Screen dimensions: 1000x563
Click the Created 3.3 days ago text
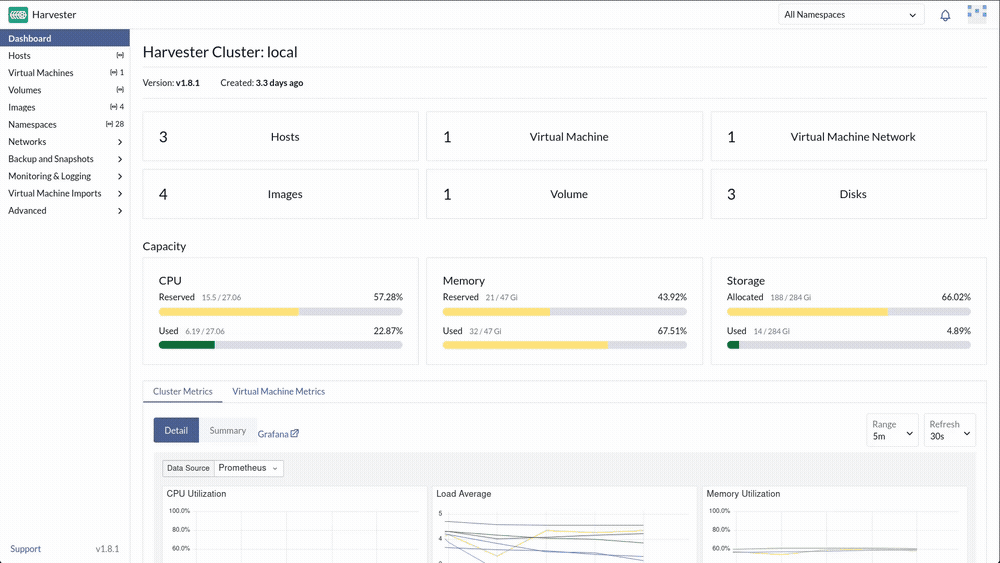(261, 83)
